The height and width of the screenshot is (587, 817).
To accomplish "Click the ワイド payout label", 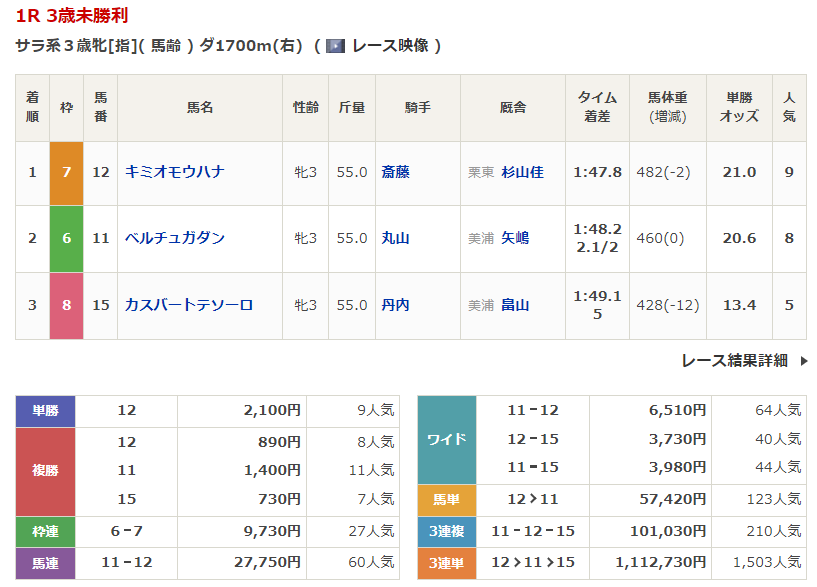I will [446, 440].
